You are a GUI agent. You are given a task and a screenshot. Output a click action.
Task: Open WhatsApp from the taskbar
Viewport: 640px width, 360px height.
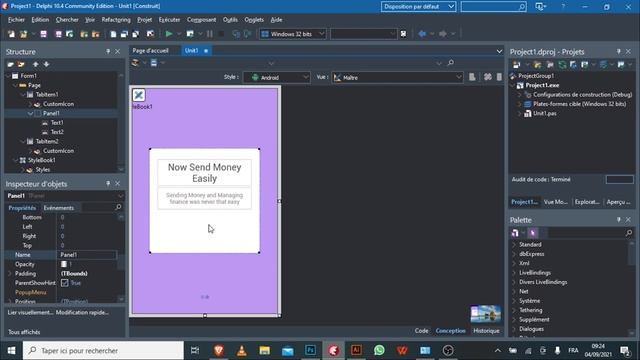[379, 350]
